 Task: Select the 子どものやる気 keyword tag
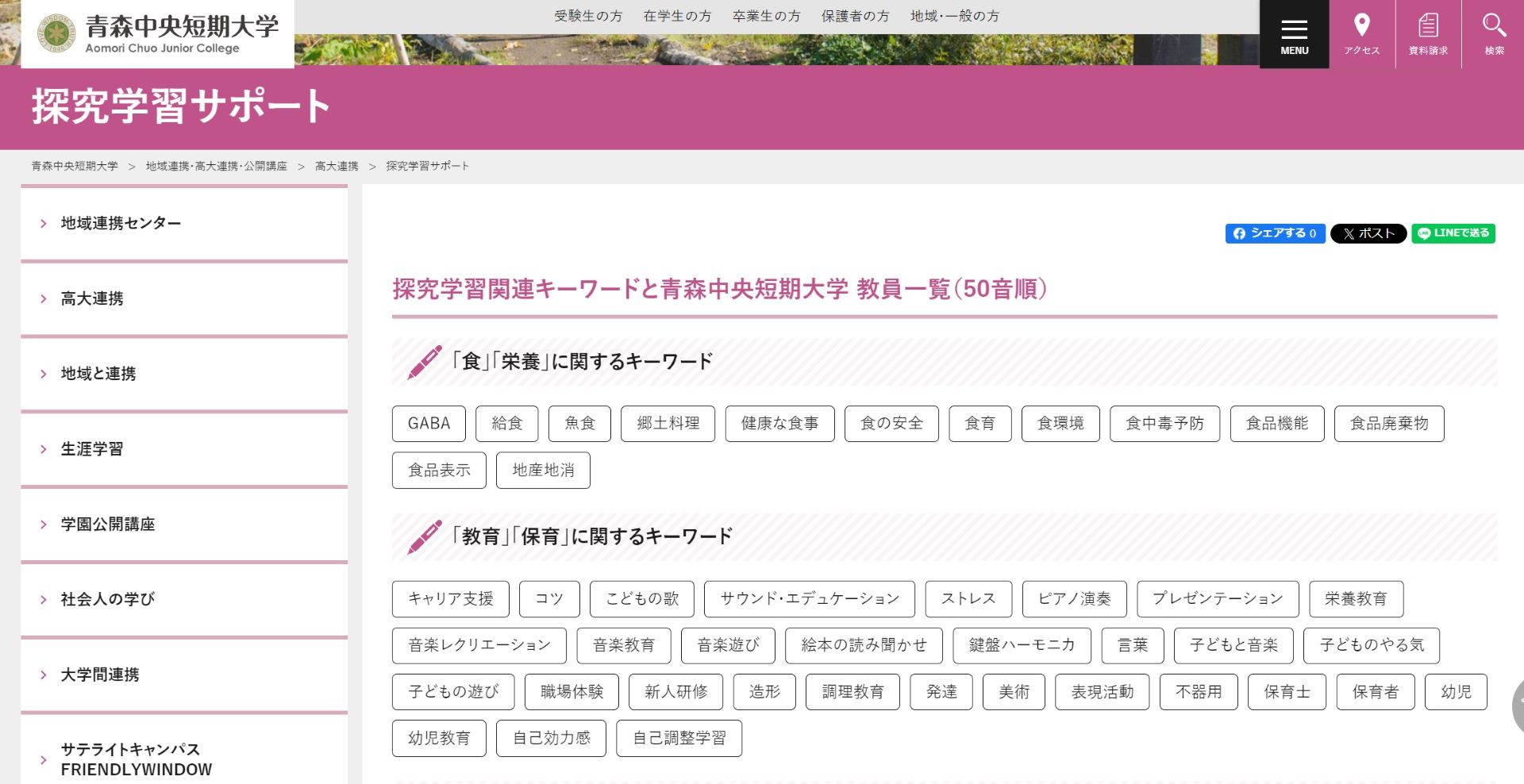tap(1372, 645)
